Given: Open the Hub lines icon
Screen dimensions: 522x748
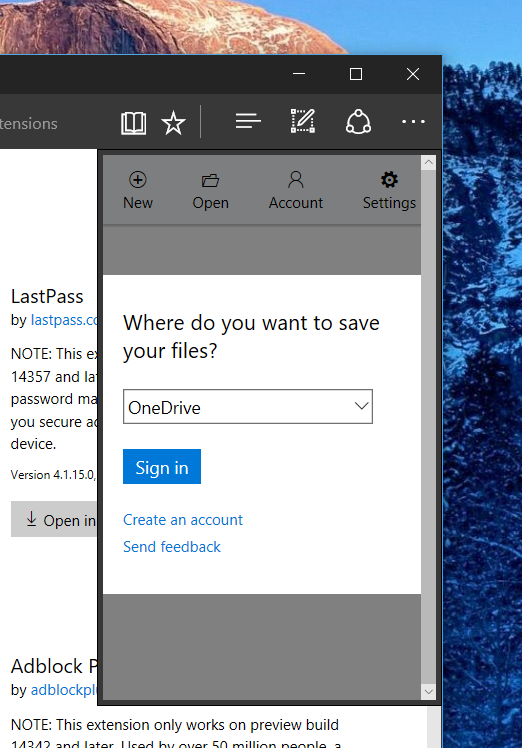Looking at the screenshot, I should tap(248, 121).
